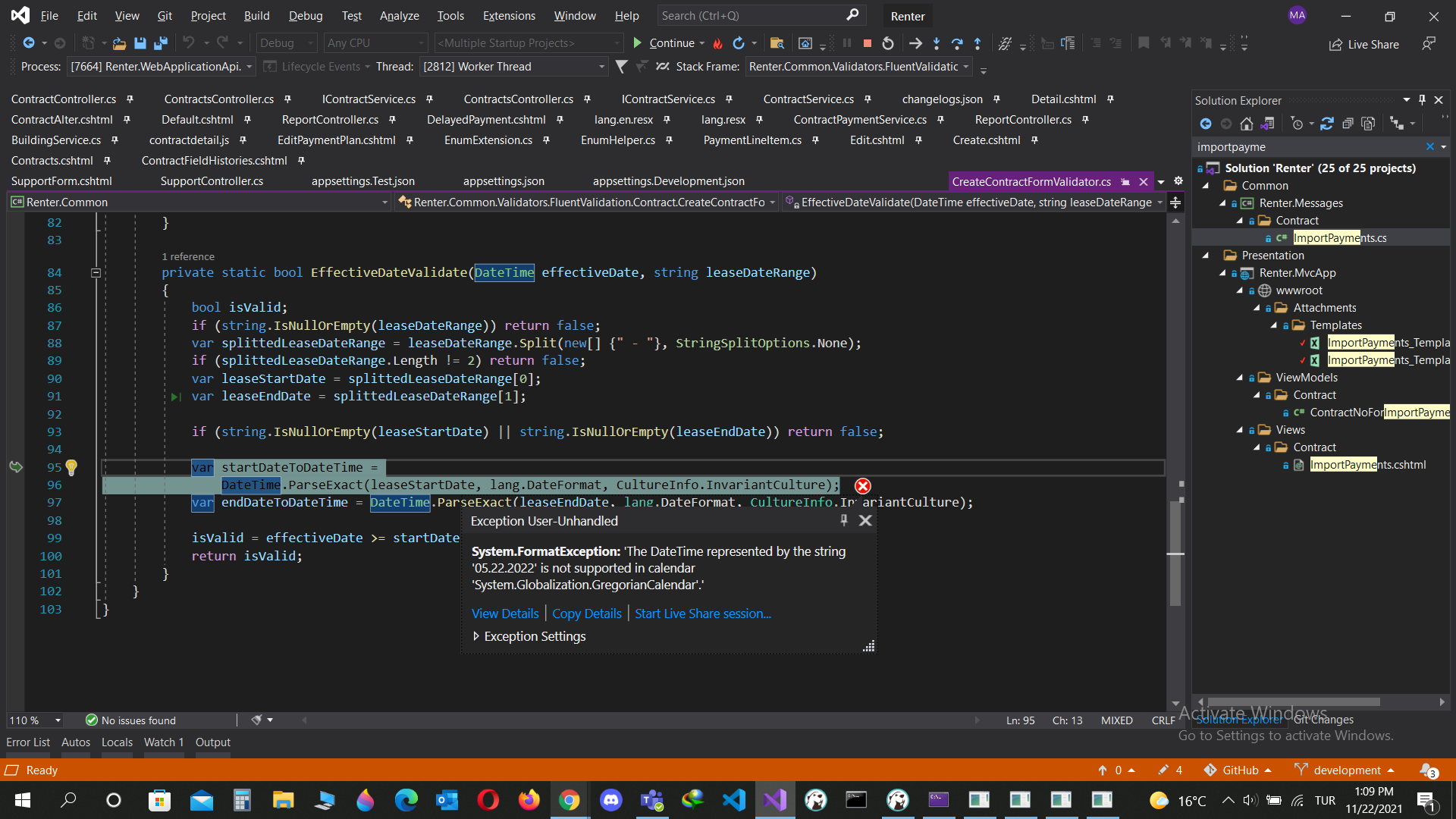Click the Save All icon in toolbar
This screenshot has height=819, width=1456.
click(161, 43)
